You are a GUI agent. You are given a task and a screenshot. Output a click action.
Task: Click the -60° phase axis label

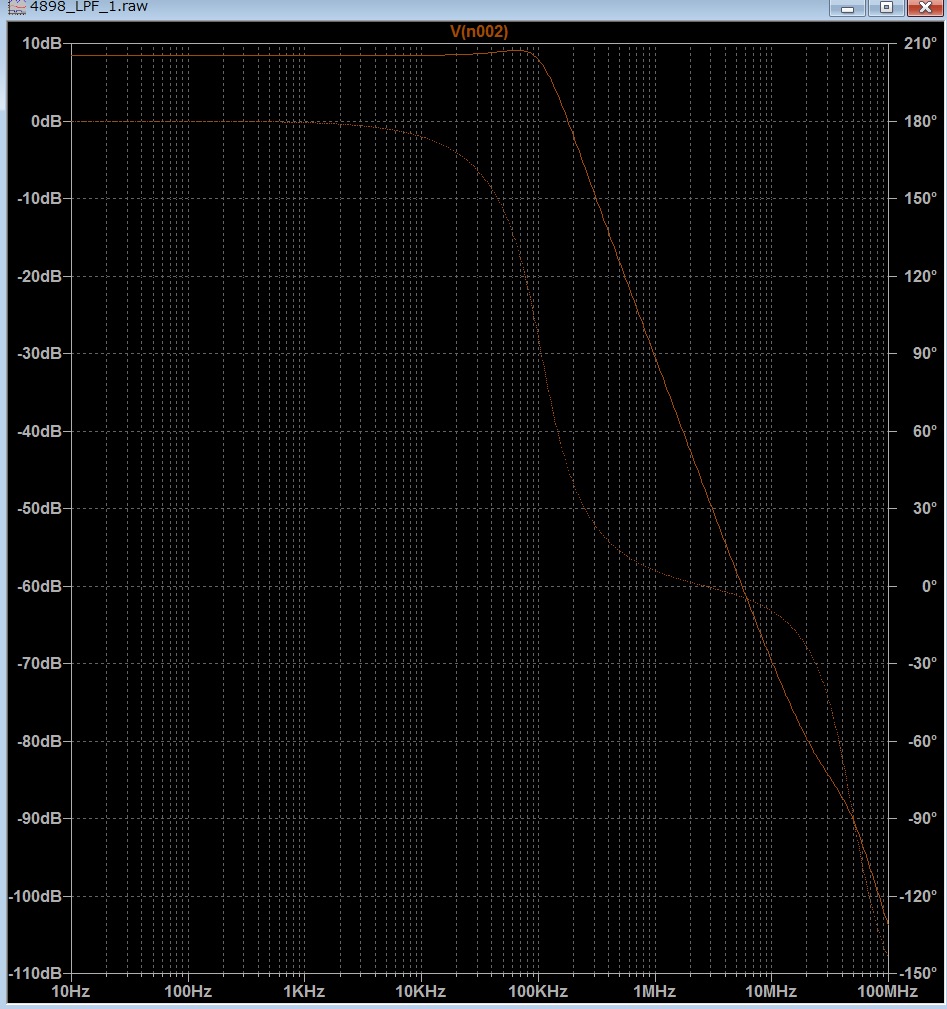[x=922, y=741]
